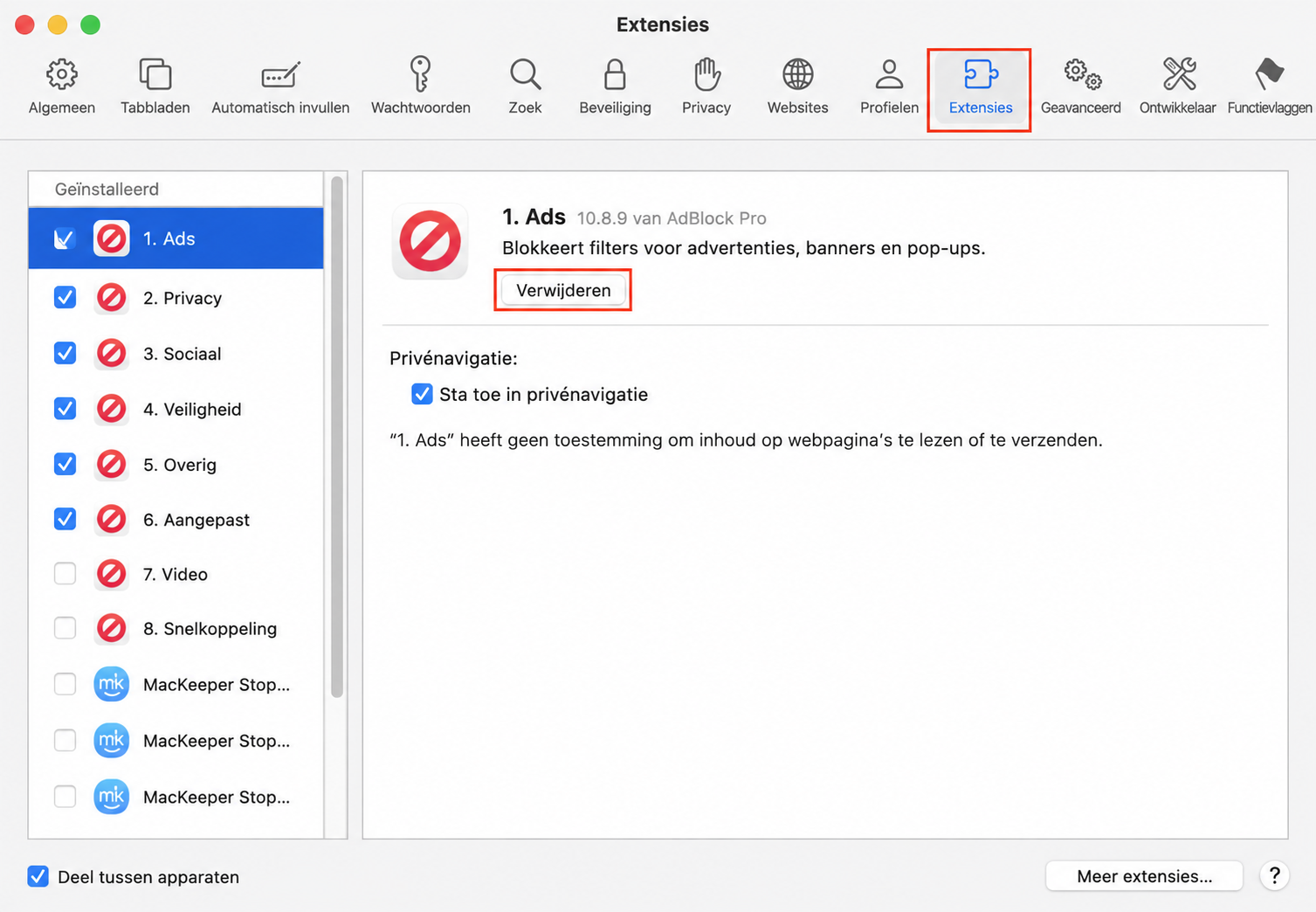Click the 3. Sociaal blocker icon
Viewport: 1316px width, 912px height.
(112, 354)
